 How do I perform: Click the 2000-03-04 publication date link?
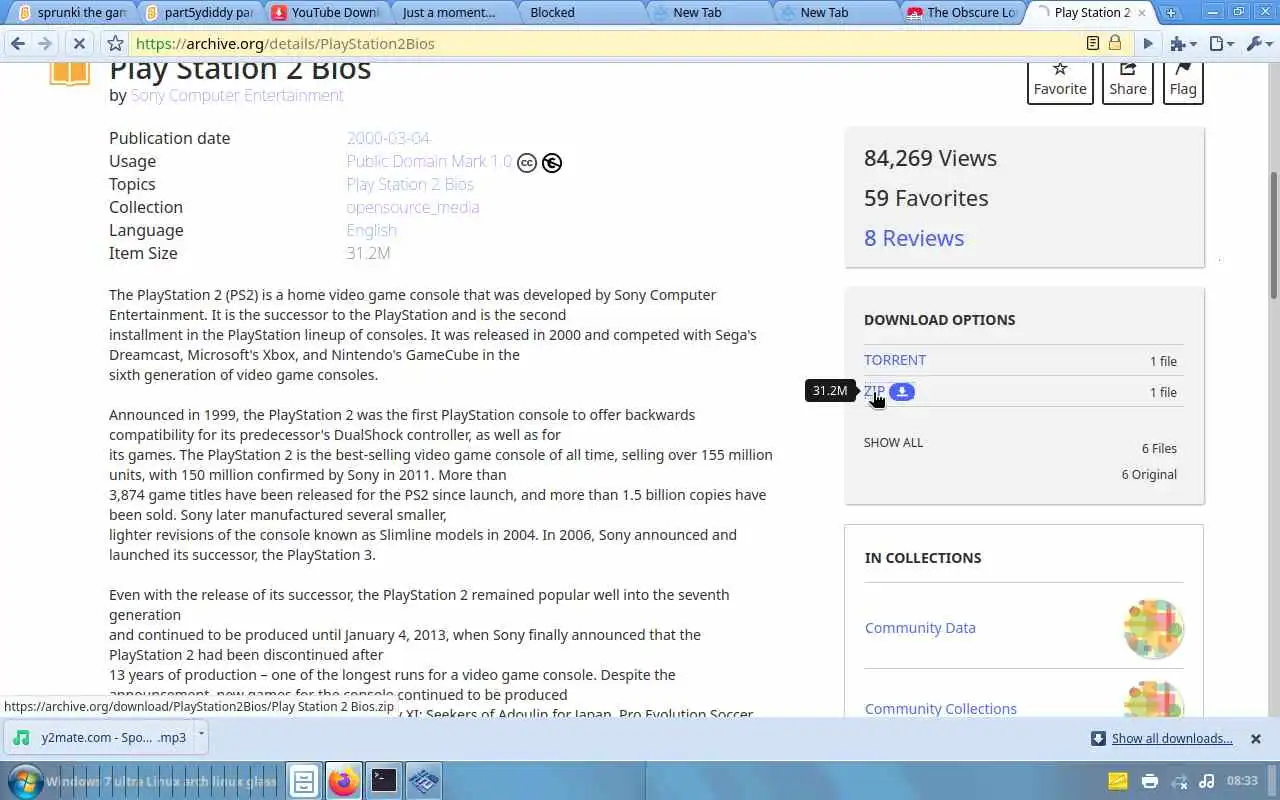pyautogui.click(x=388, y=138)
